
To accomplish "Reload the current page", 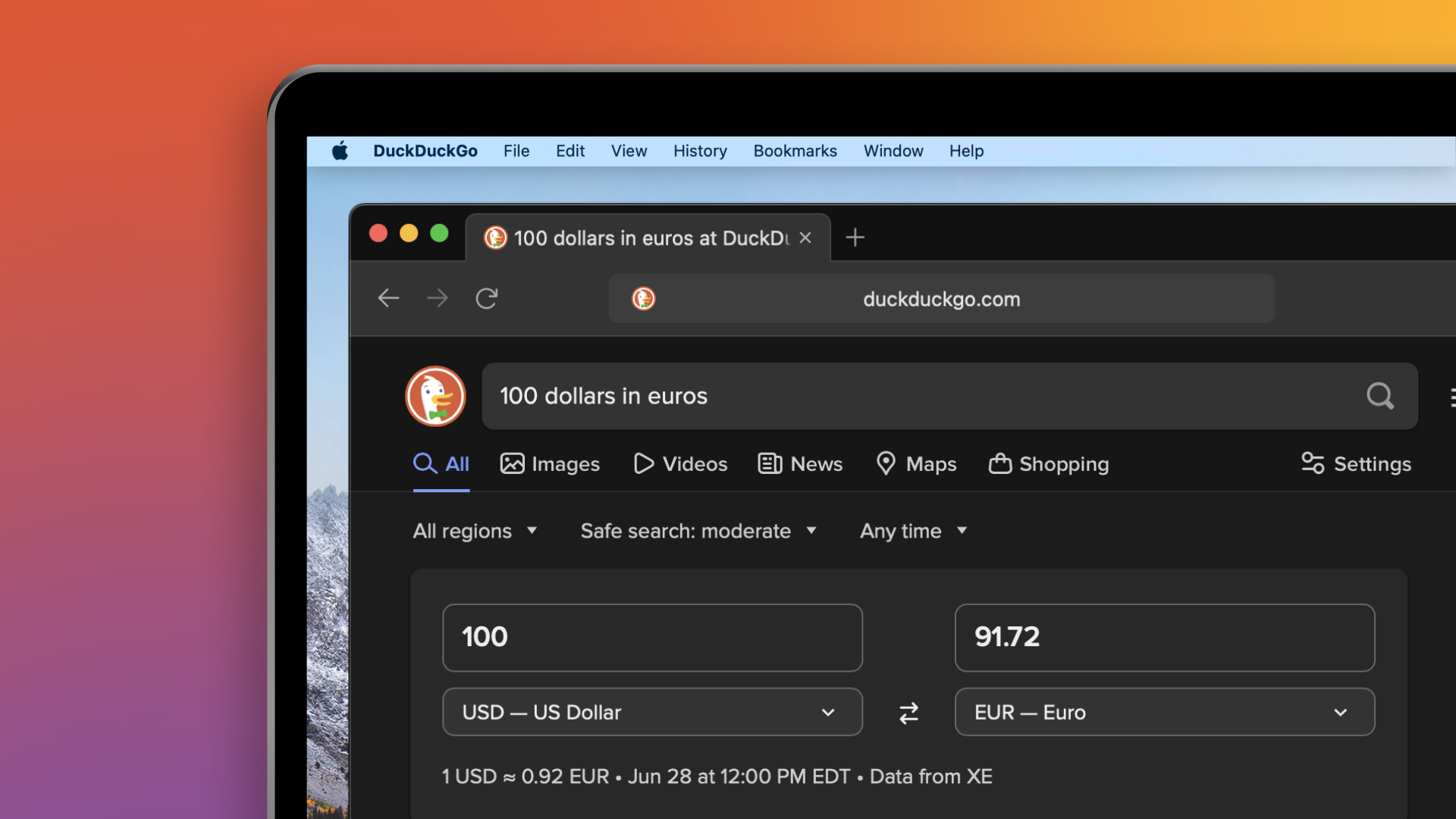I will tap(487, 298).
